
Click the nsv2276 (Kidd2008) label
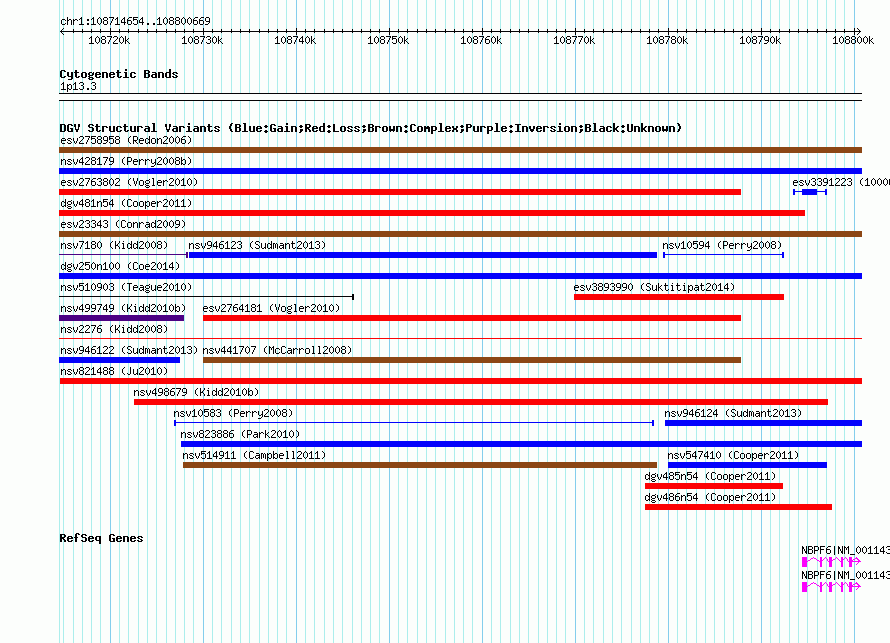[x=114, y=329]
